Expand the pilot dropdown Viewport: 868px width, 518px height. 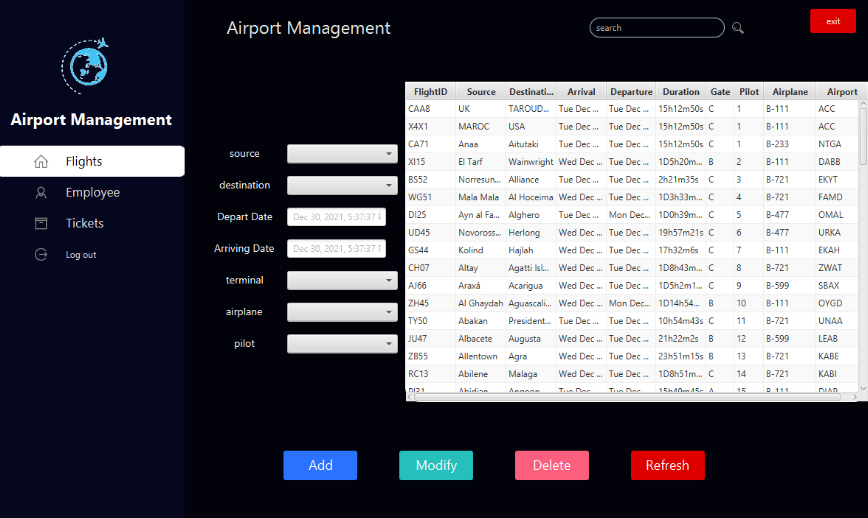click(x=342, y=344)
